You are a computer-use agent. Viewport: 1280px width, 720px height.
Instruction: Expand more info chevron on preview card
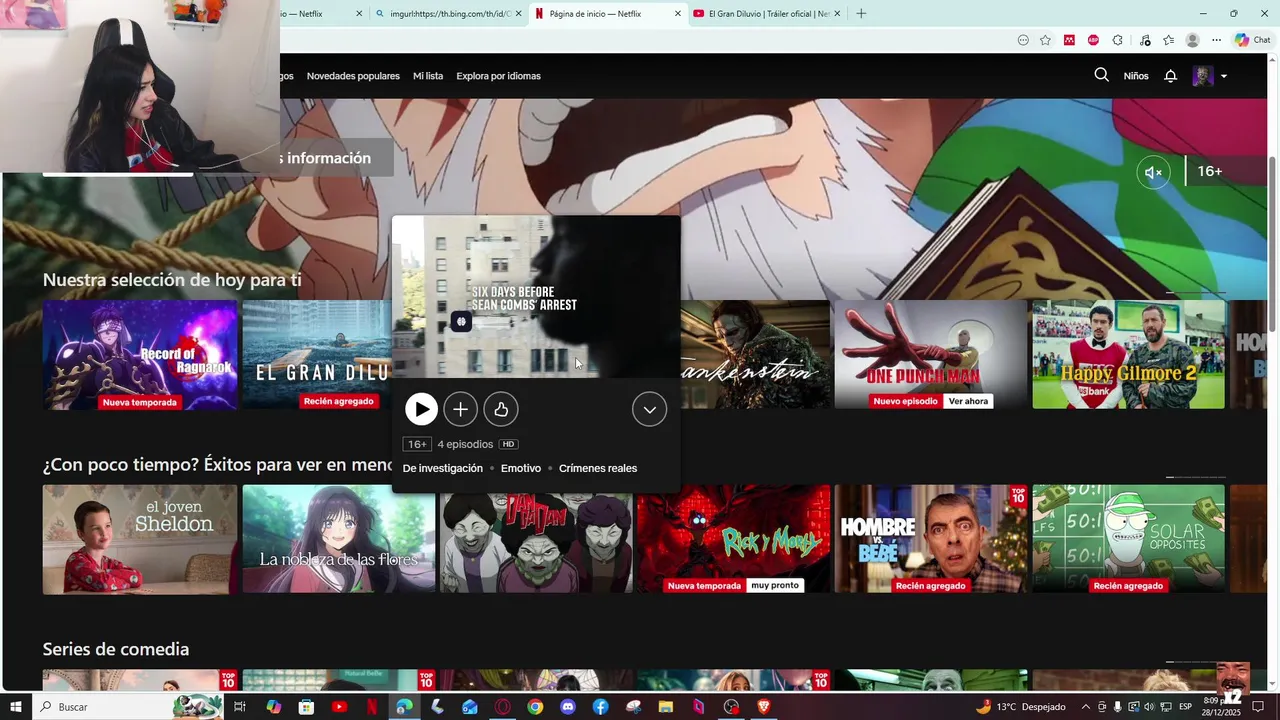pyautogui.click(x=649, y=409)
